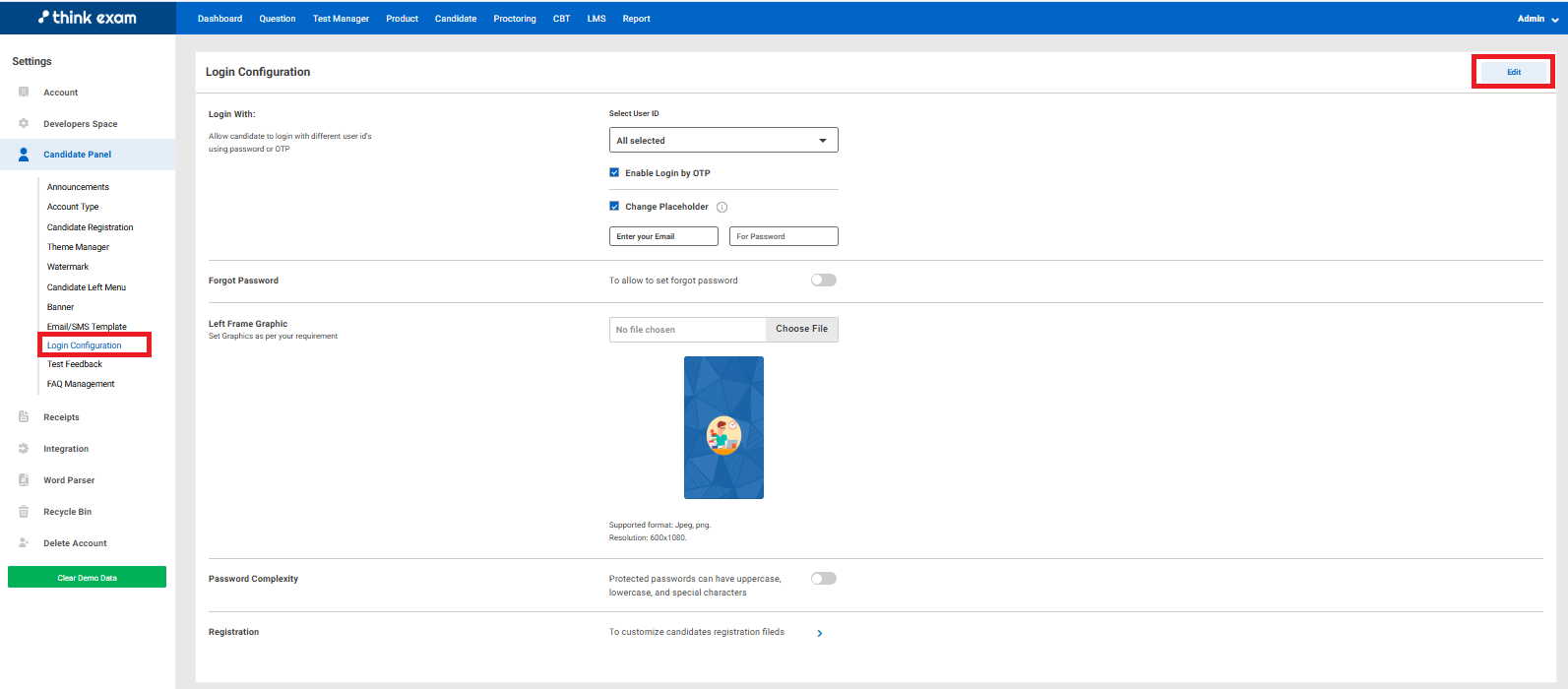Image resolution: width=1568 pixels, height=689 pixels.
Task: Expand the Admin account menu
Action: point(1537,19)
